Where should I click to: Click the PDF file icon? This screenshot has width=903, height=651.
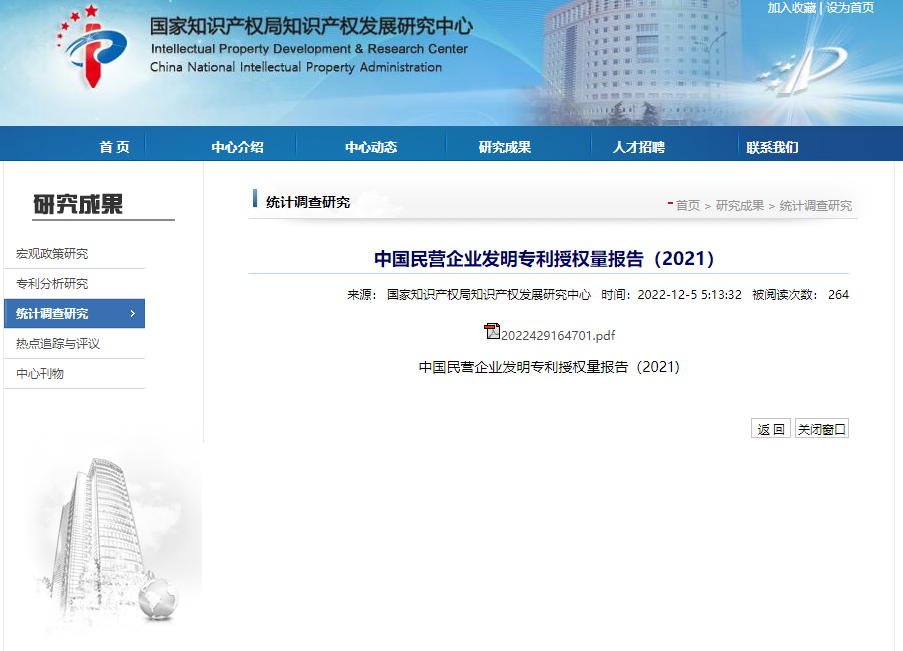point(491,332)
